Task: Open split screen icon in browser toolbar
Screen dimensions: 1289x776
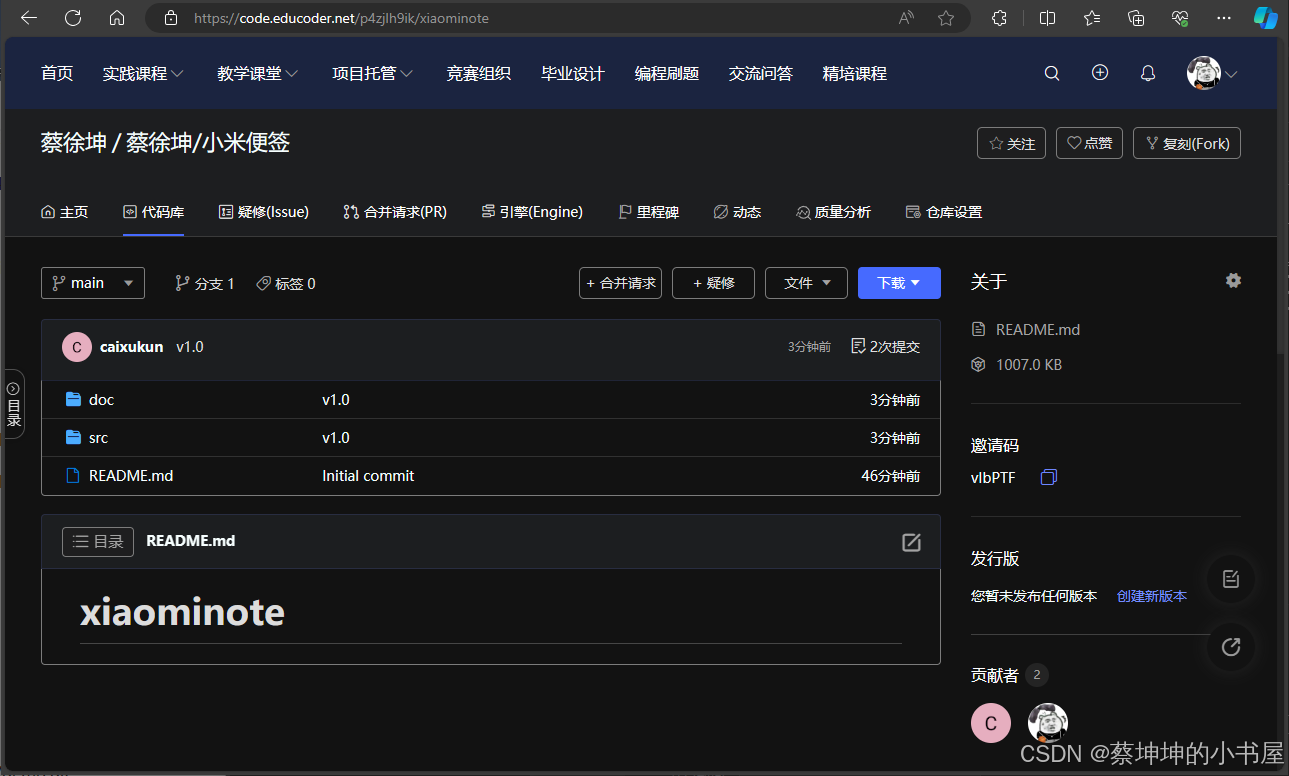Action: click(1047, 18)
